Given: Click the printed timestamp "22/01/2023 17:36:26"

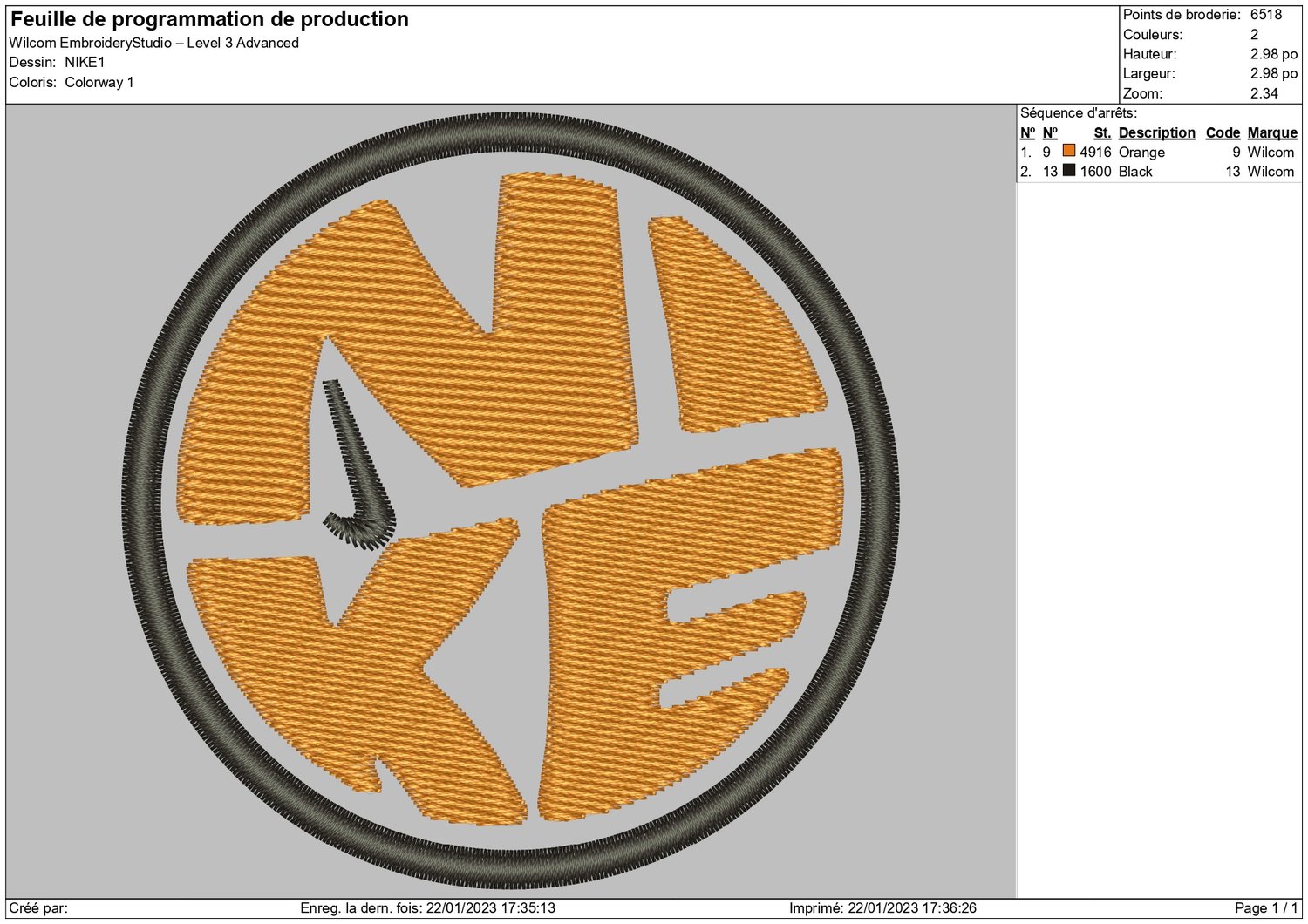Looking at the screenshot, I should tap(912, 908).
